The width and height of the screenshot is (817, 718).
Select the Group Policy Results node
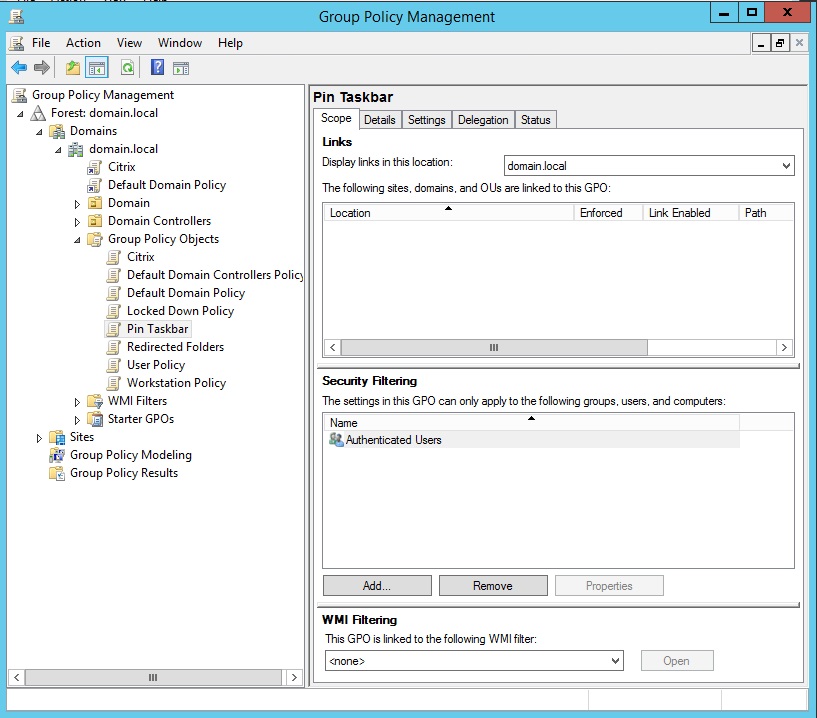pos(123,473)
